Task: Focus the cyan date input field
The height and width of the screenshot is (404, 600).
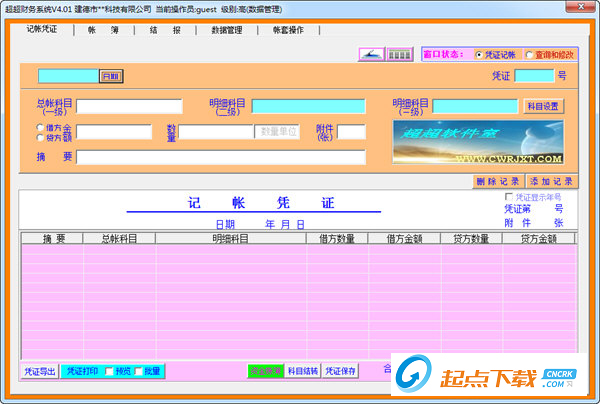Action: 68,76
